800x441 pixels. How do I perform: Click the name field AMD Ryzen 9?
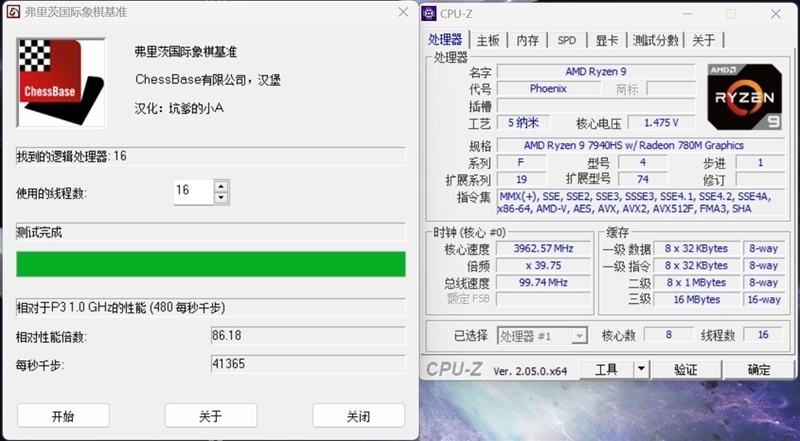click(596, 71)
